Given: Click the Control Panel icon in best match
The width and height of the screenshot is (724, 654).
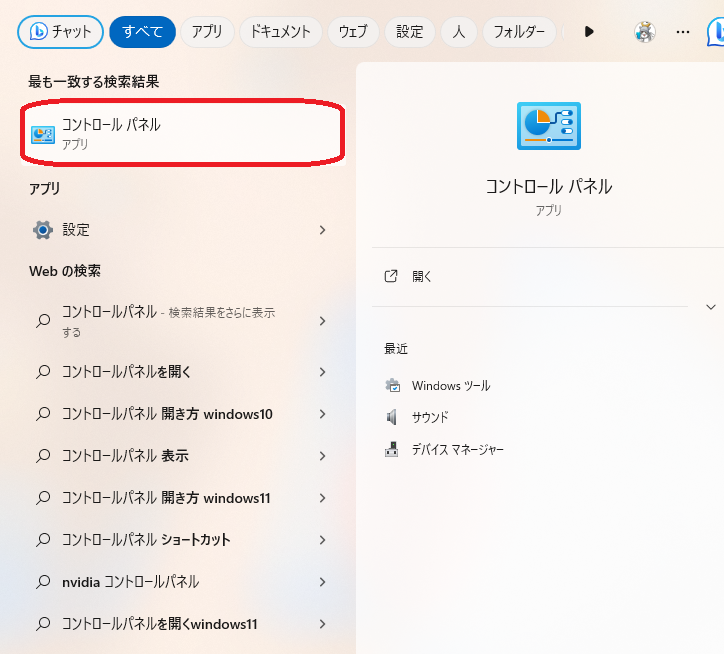Looking at the screenshot, I should click(42, 134).
